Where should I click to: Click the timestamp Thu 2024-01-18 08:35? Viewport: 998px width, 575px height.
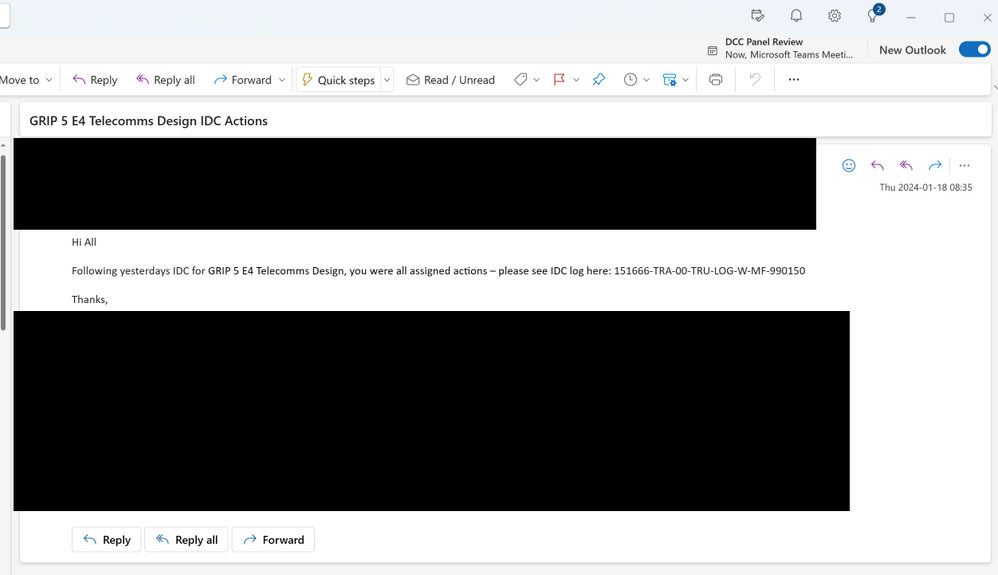tap(925, 187)
